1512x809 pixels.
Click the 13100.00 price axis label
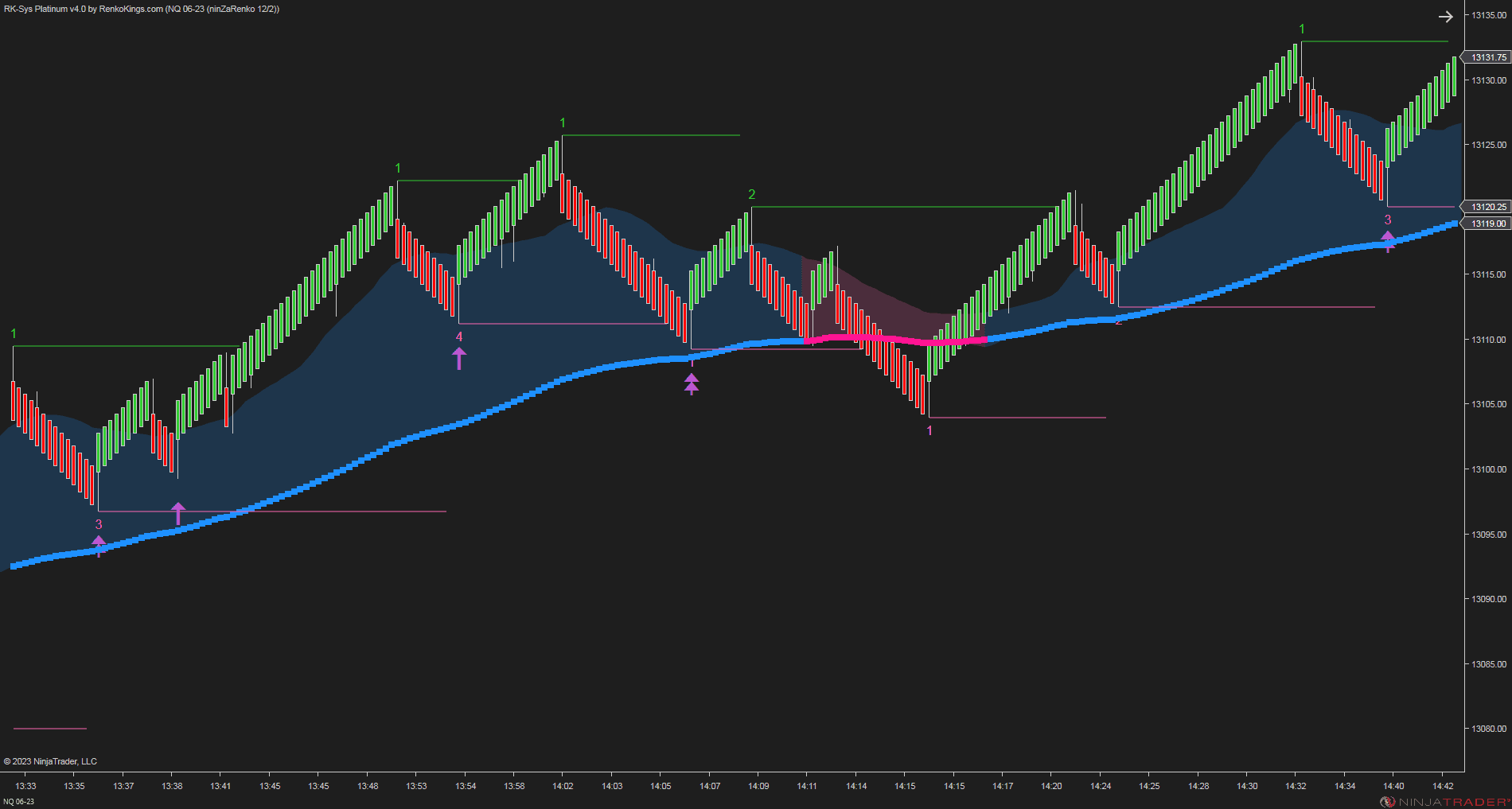click(1488, 469)
